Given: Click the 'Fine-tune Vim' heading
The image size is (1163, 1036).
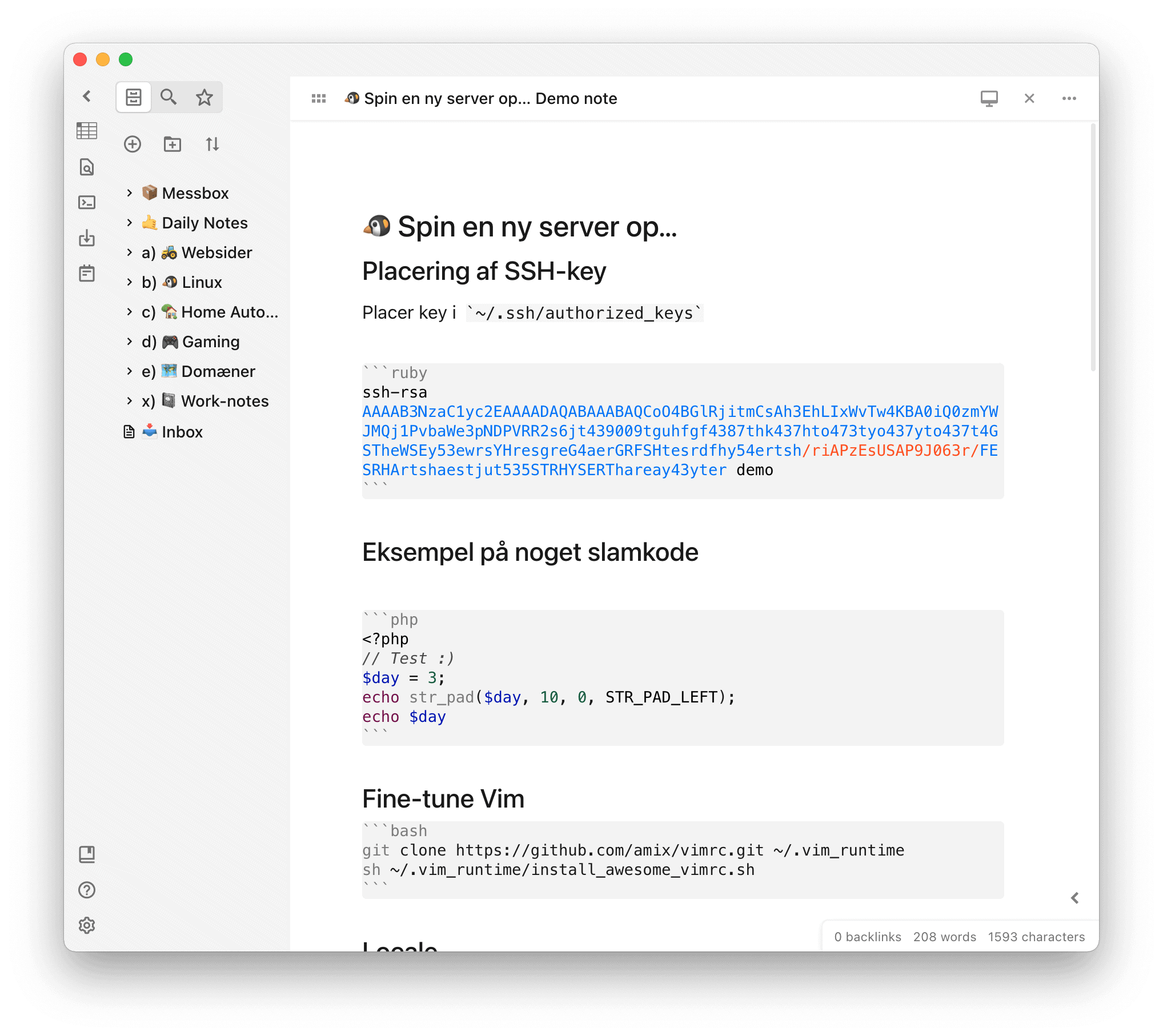Looking at the screenshot, I should 443,799.
